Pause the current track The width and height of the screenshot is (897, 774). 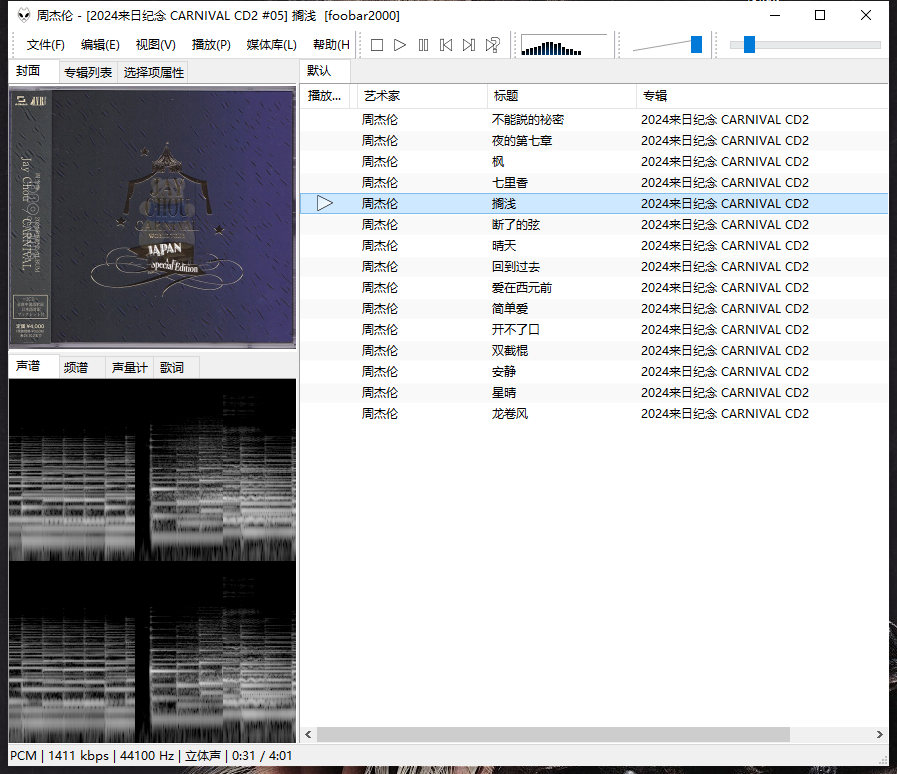click(x=423, y=45)
